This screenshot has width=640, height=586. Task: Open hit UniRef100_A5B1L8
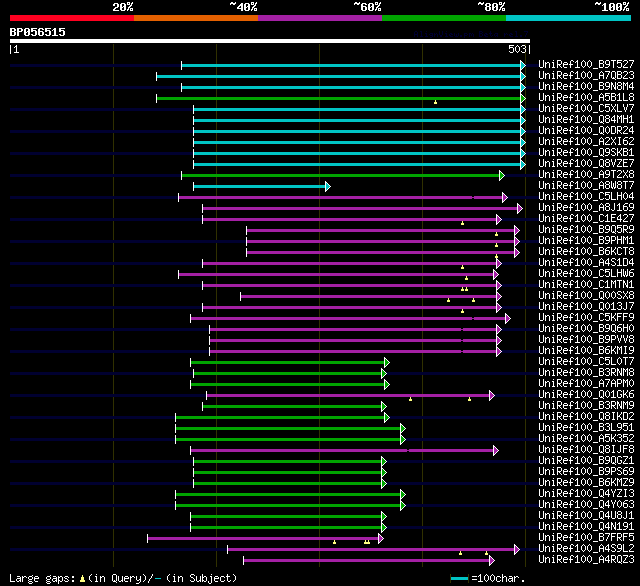click(586, 97)
